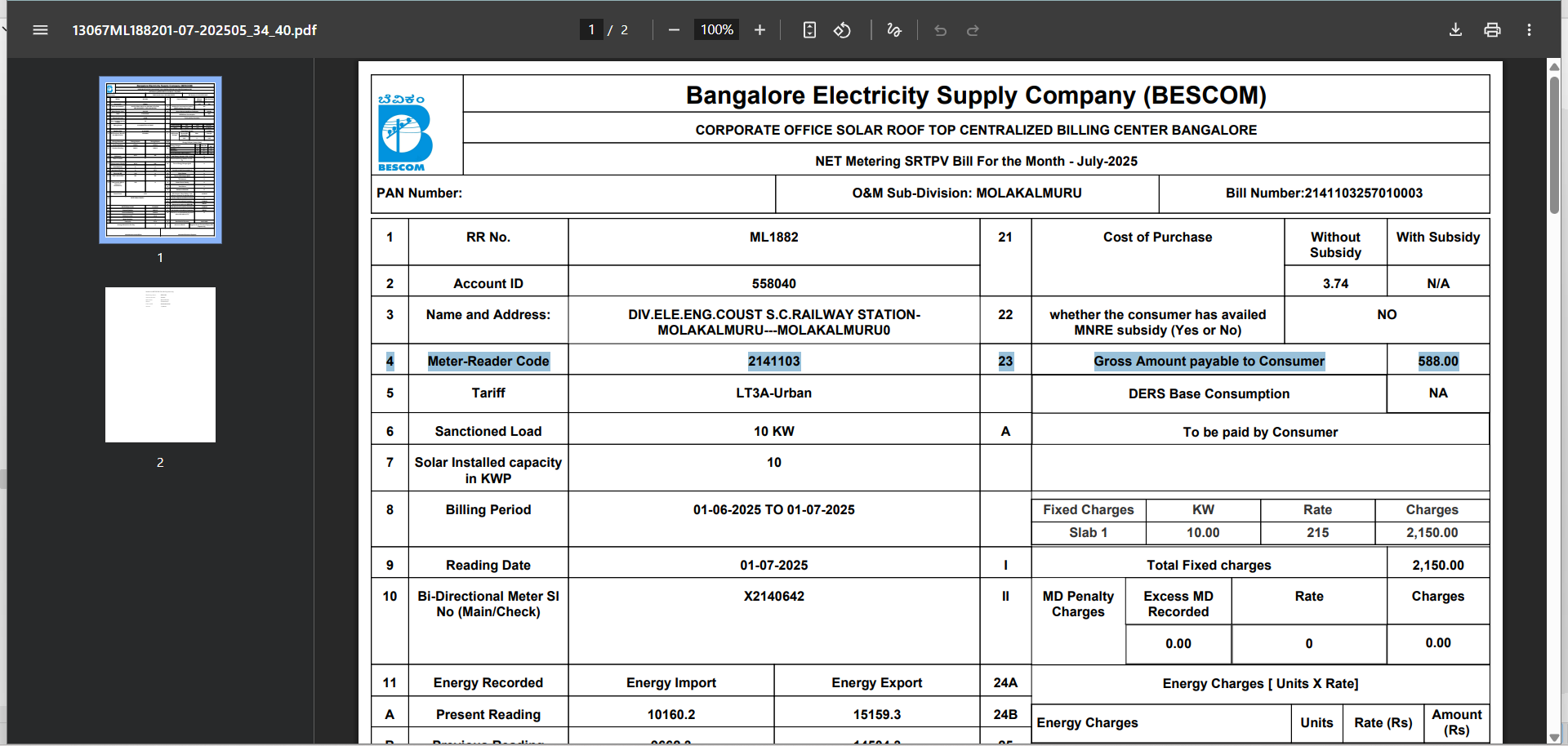The width and height of the screenshot is (1568, 746).
Task: Click the scrollbar up arrow
Action: point(1555,66)
